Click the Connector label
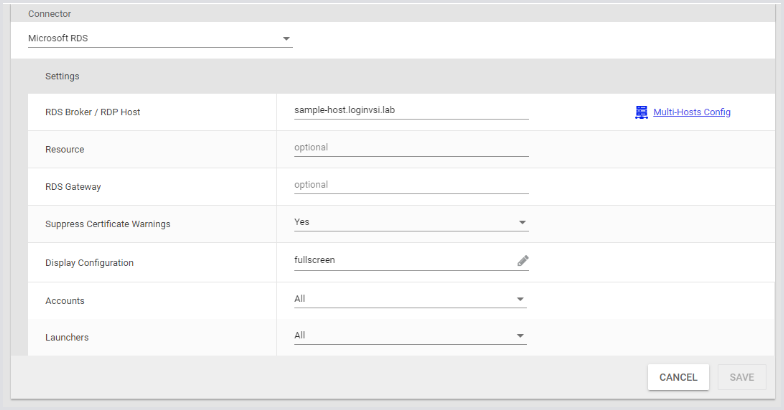The image size is (784, 410). [49, 14]
